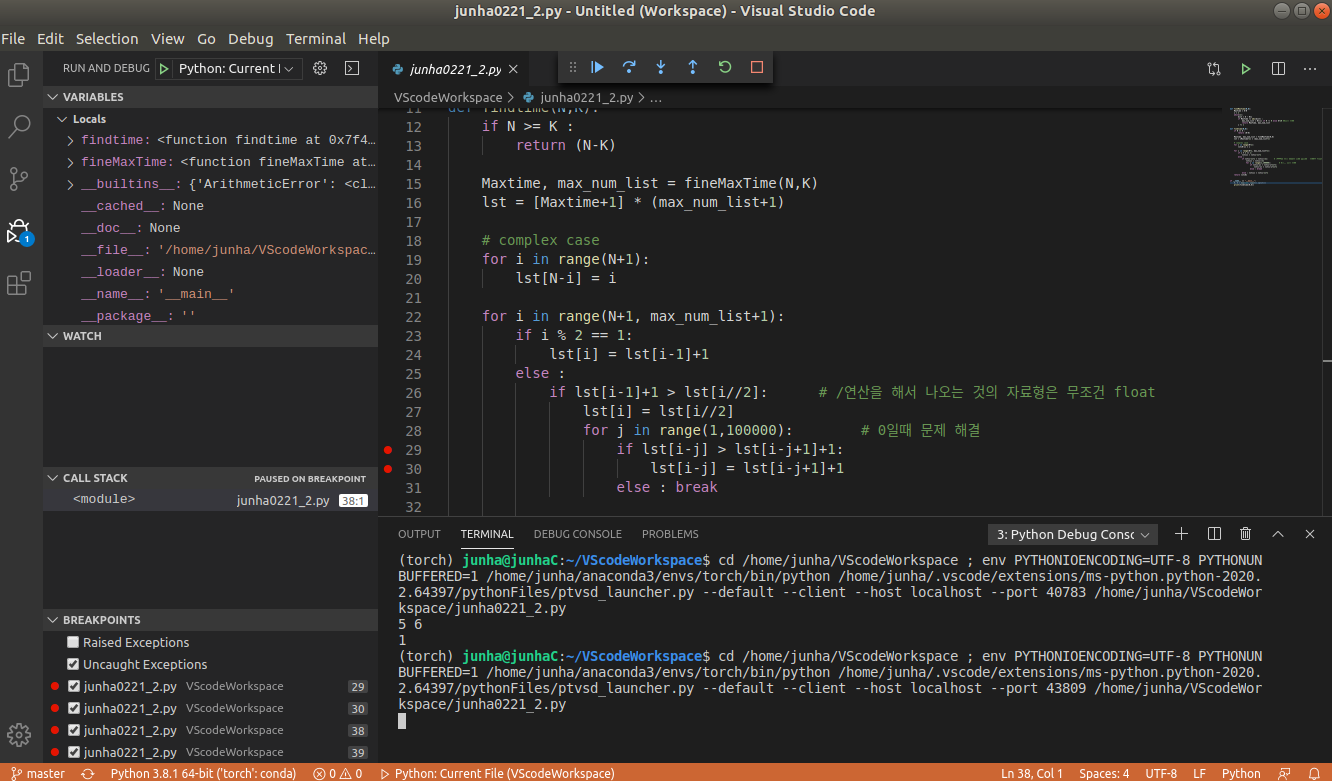Open the Explorer view in activity bar
The height and width of the screenshot is (781, 1332).
click(19, 75)
